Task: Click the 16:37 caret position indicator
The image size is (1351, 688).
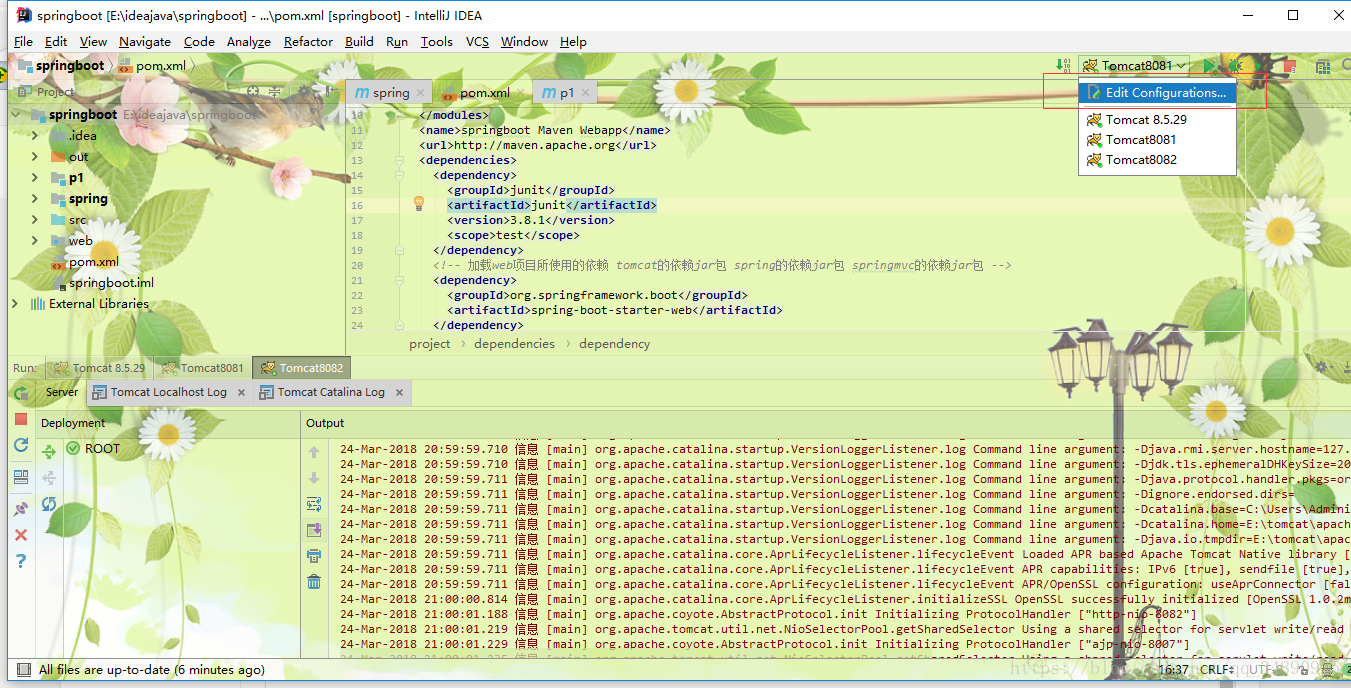Action: pyautogui.click(x=1174, y=670)
